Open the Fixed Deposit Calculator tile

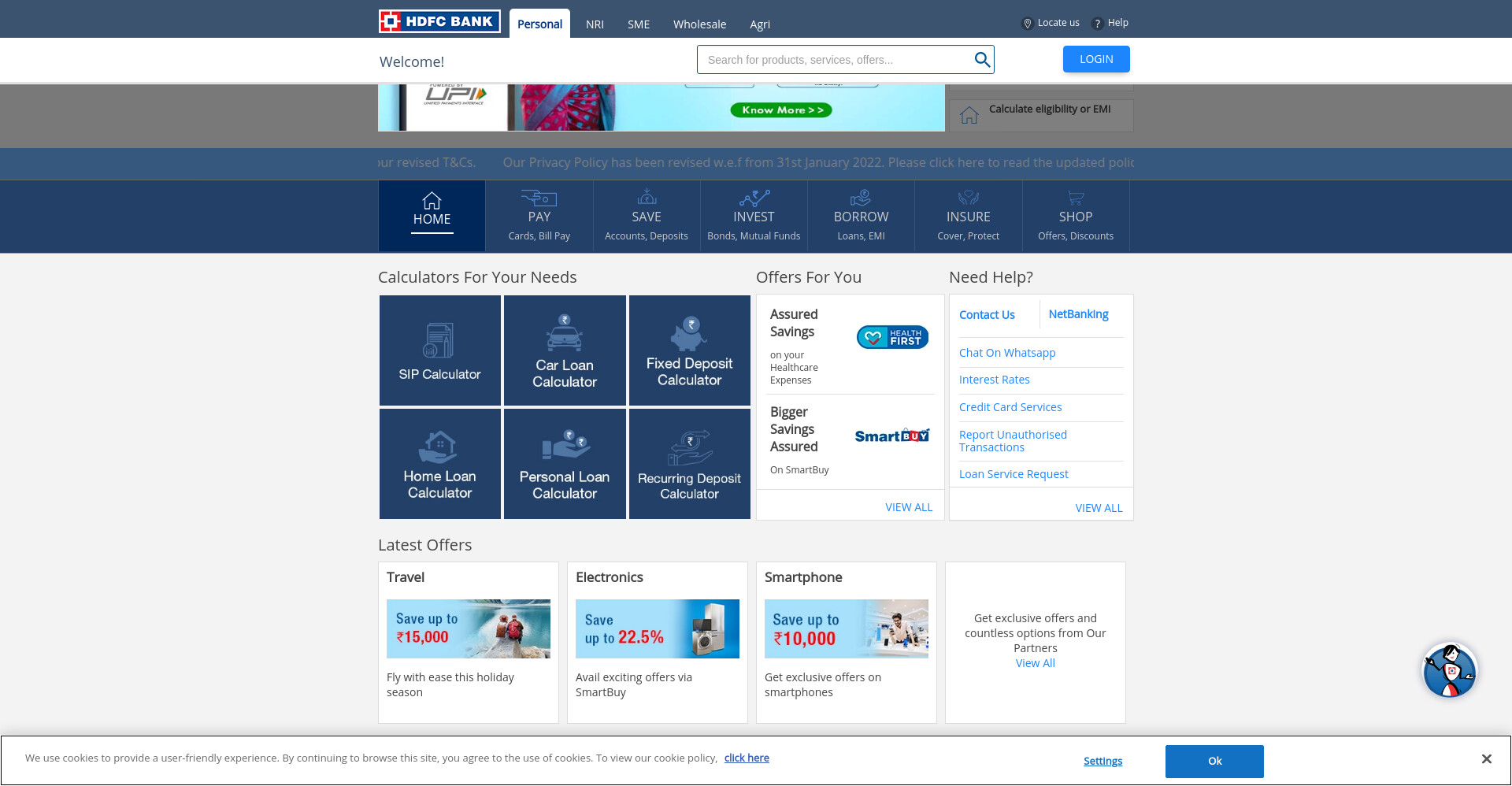(690, 350)
